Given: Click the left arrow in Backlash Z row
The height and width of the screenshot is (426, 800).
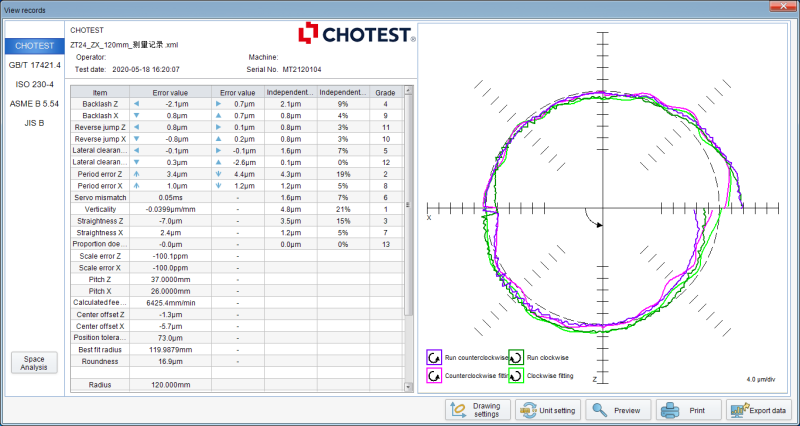Looking at the screenshot, I should click(137, 104).
